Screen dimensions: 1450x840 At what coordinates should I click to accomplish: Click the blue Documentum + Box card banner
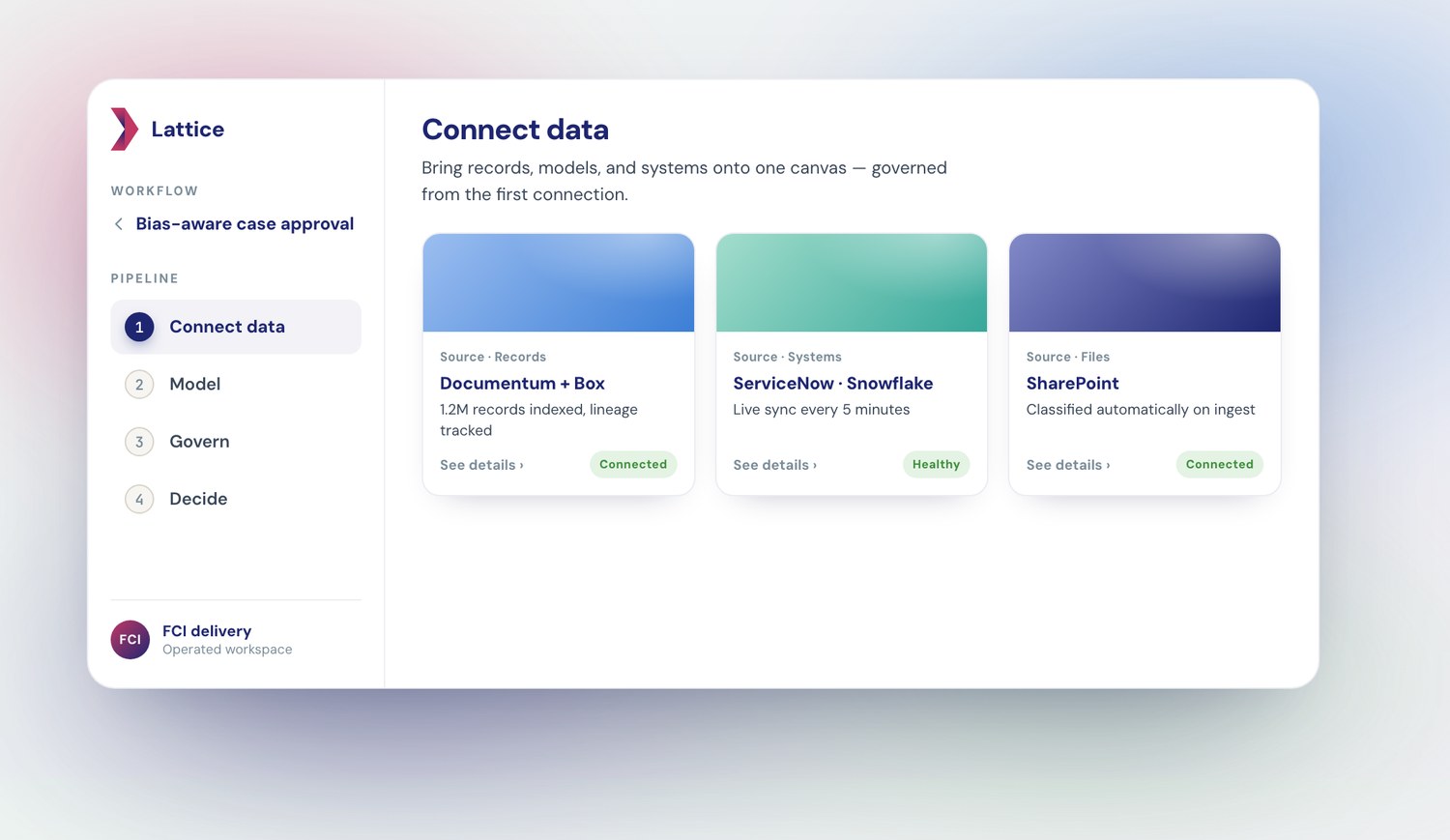[x=559, y=282]
